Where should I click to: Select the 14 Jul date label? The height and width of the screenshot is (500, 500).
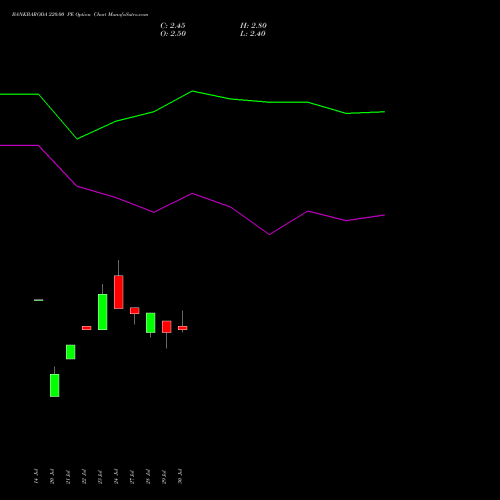point(36,476)
